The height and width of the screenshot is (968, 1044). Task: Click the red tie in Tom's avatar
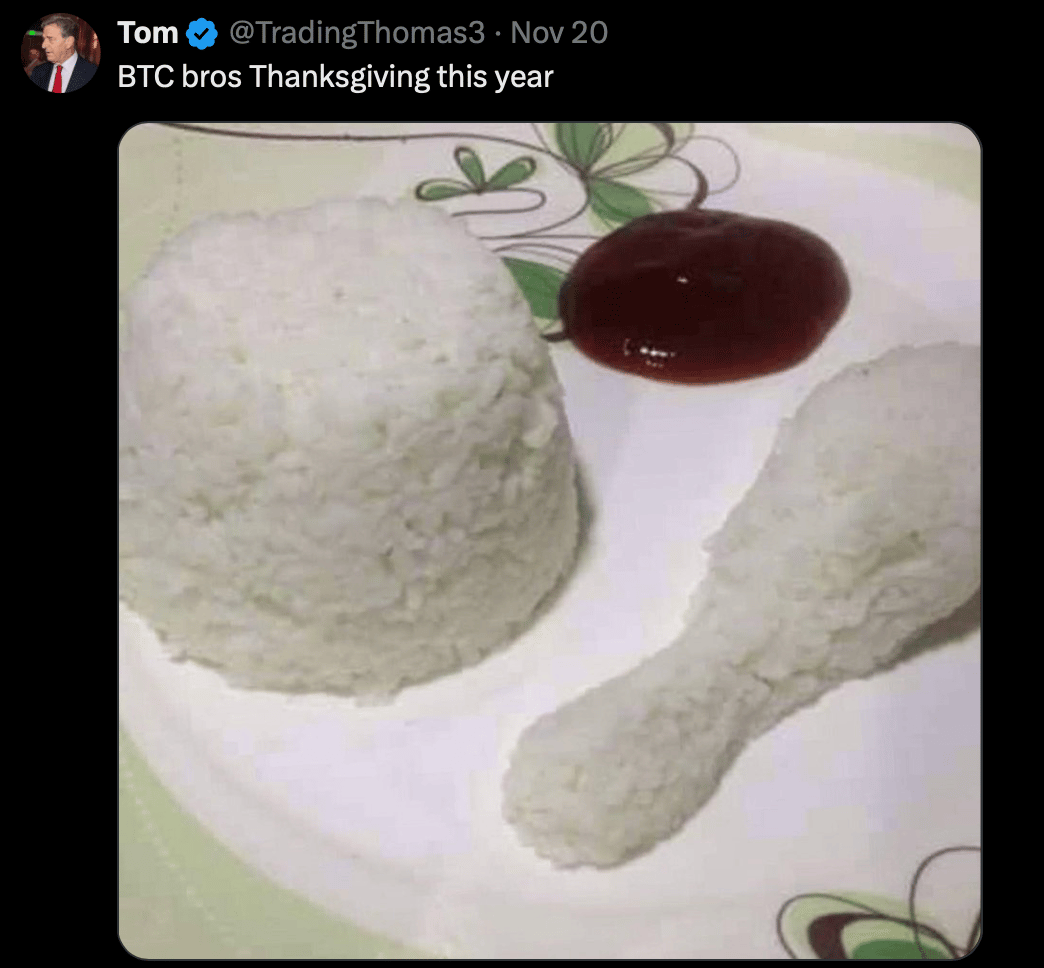(x=57, y=79)
